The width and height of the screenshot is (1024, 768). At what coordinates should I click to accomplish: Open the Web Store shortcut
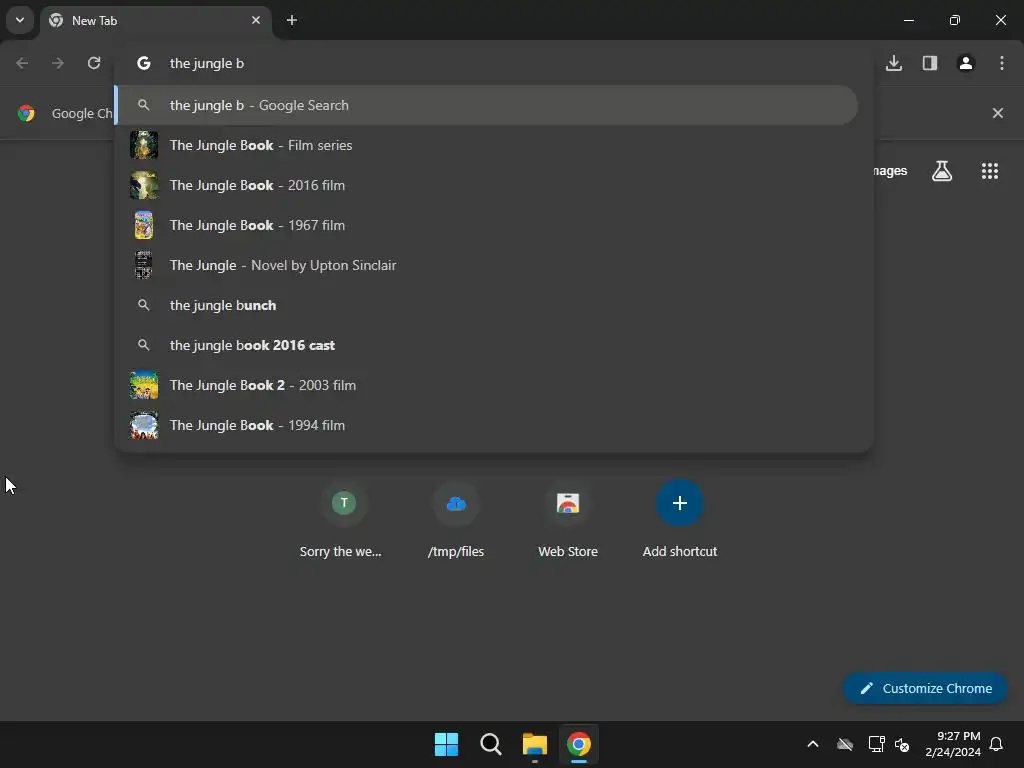568,520
